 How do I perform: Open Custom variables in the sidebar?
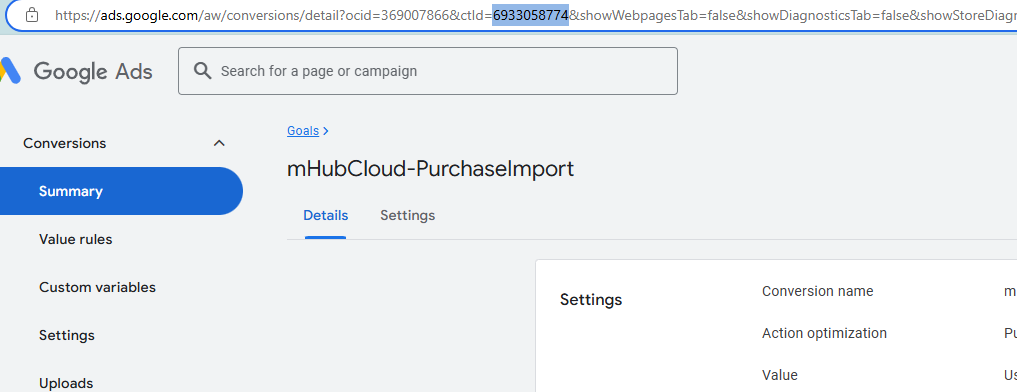pyautogui.click(x=97, y=287)
